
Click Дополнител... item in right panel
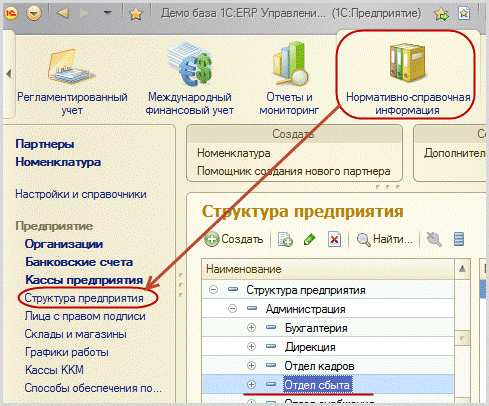click(455, 153)
